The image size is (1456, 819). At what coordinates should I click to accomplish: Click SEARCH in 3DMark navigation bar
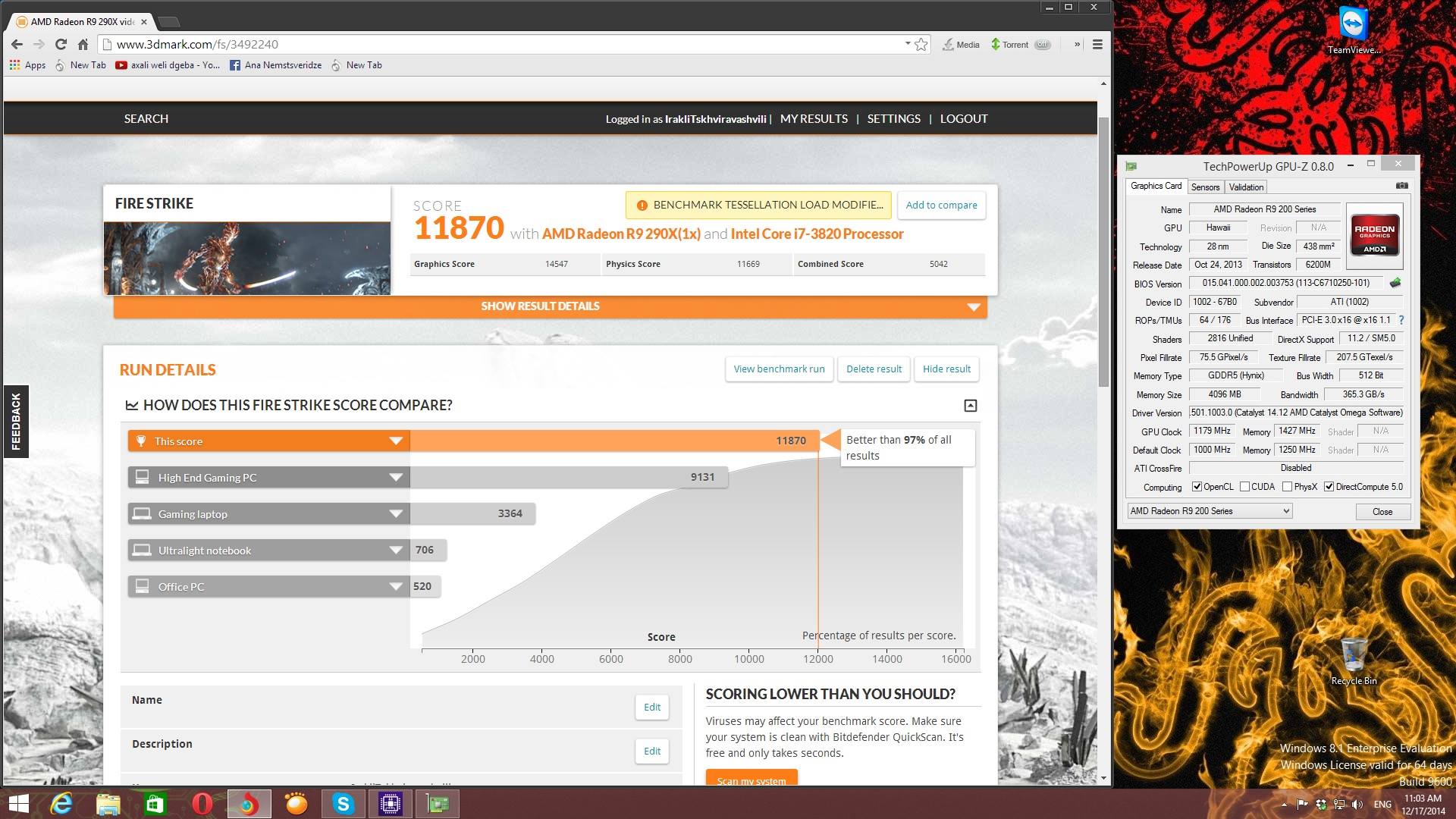(146, 119)
